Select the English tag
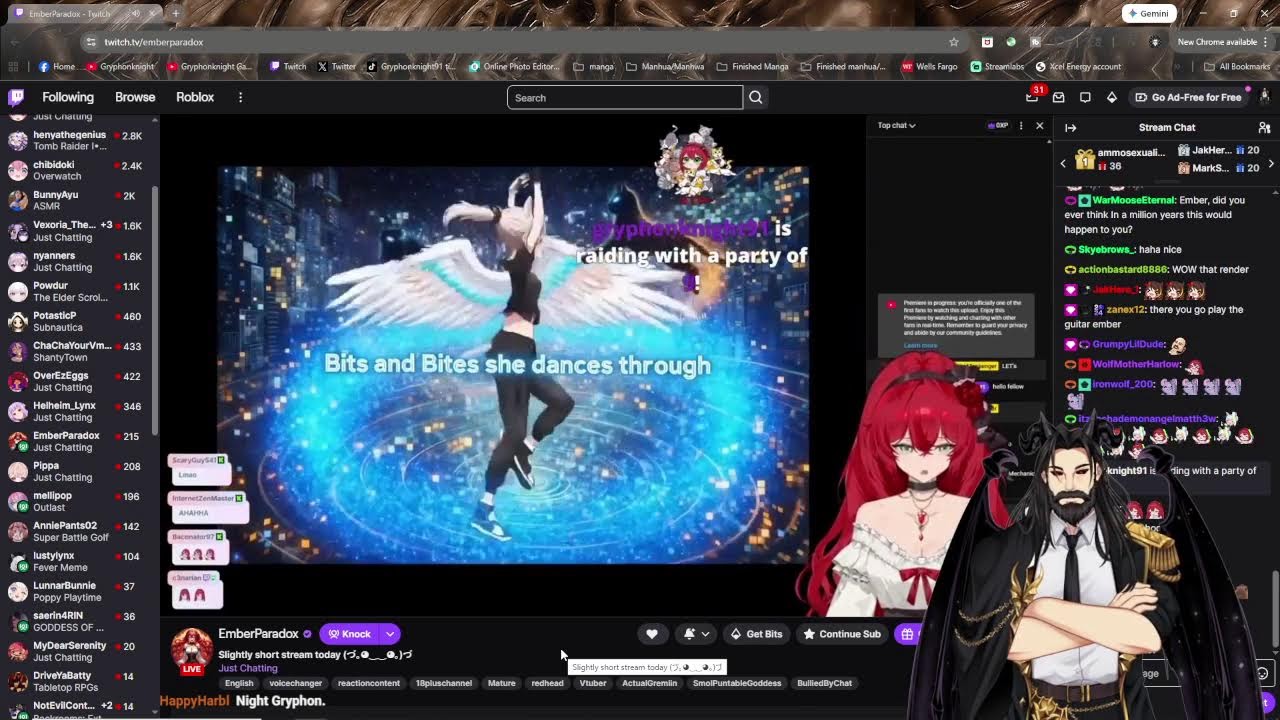 click(x=239, y=683)
